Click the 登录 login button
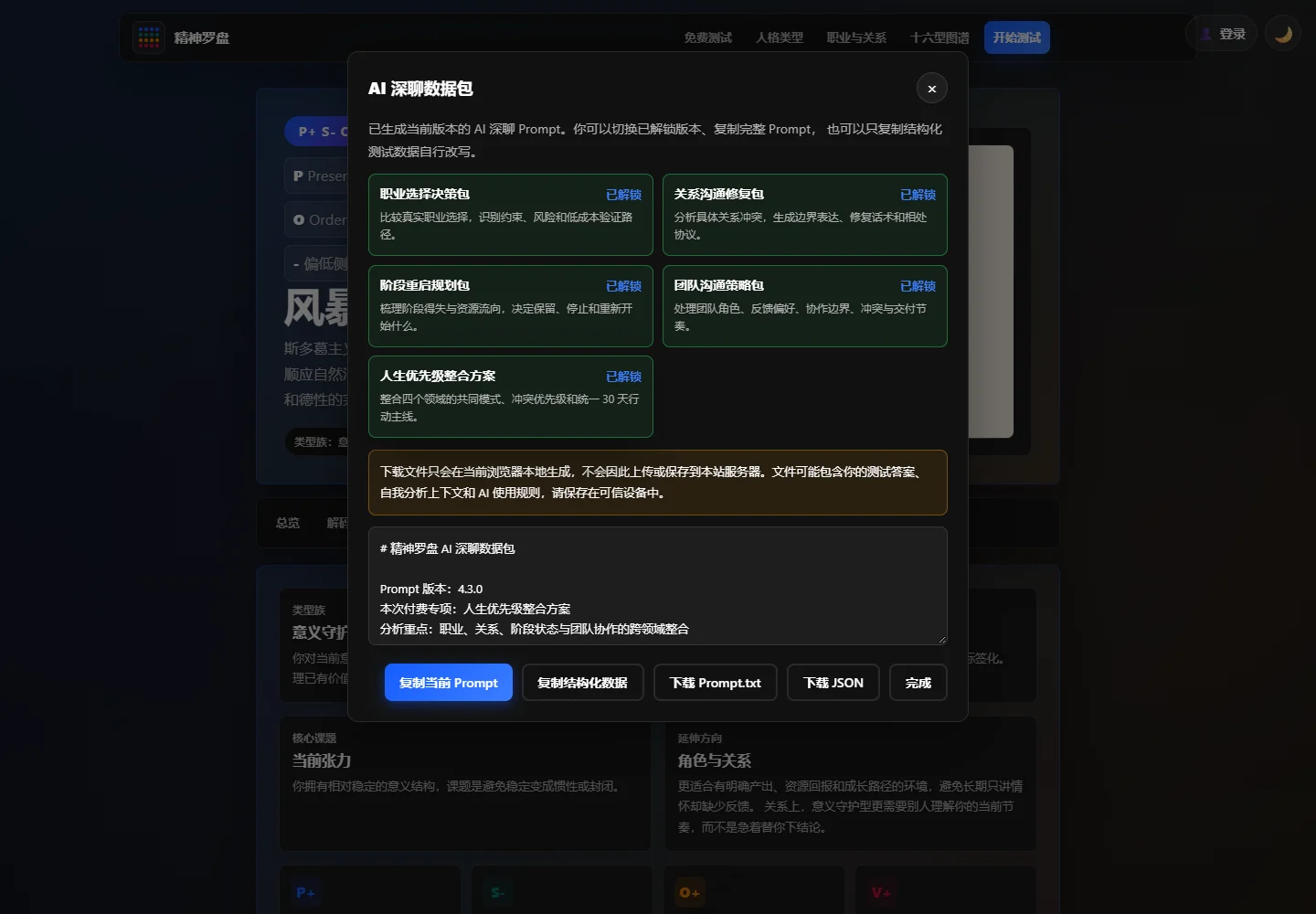Image resolution: width=1316 pixels, height=914 pixels. [x=1222, y=35]
